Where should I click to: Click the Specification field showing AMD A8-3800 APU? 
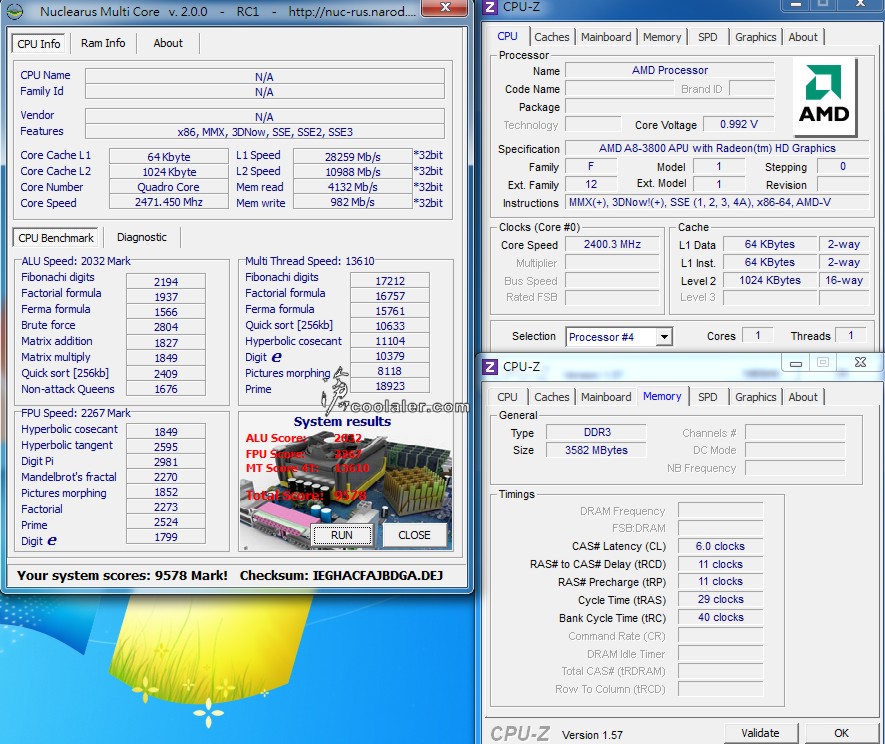click(x=717, y=148)
